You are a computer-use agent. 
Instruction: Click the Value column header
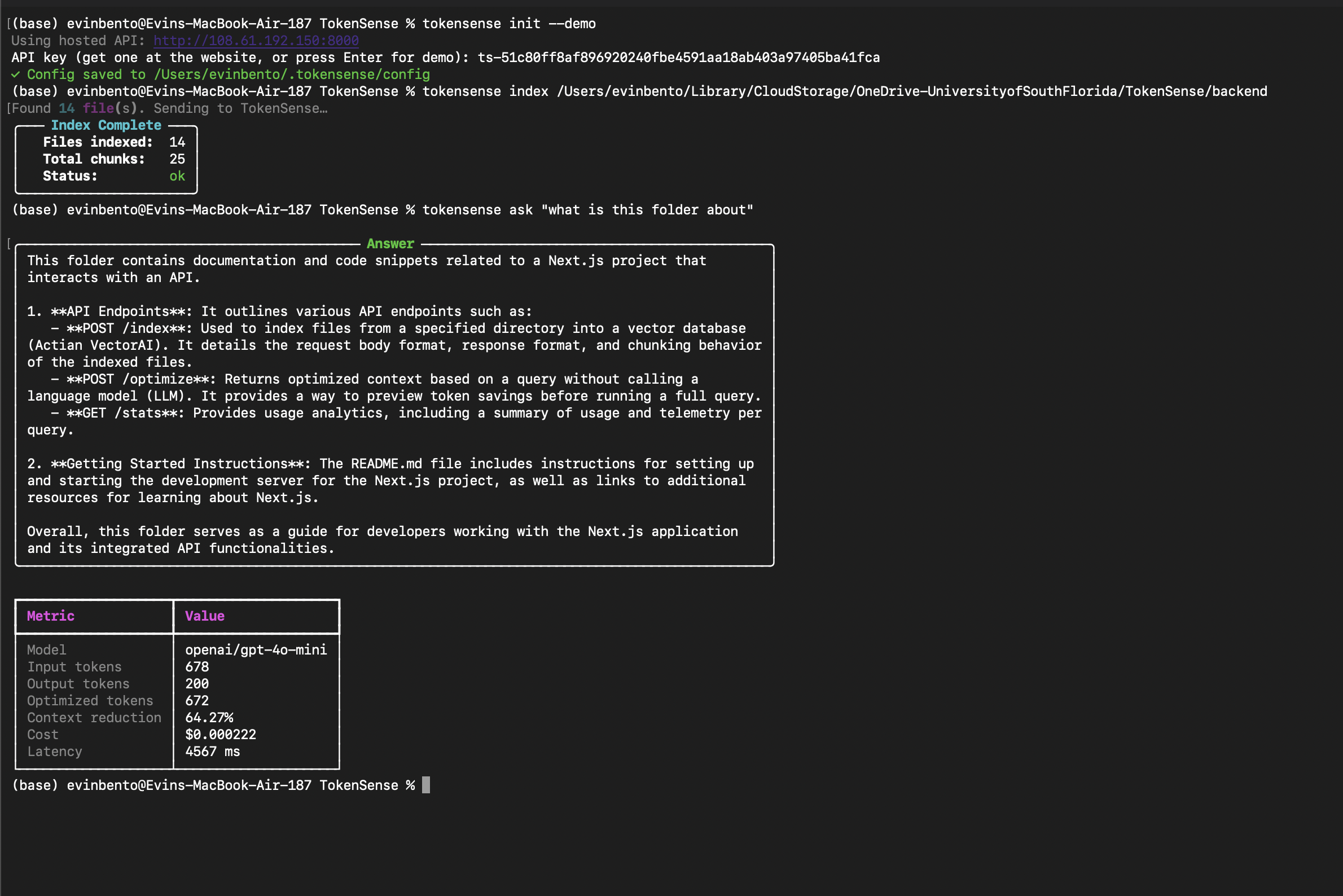(205, 616)
